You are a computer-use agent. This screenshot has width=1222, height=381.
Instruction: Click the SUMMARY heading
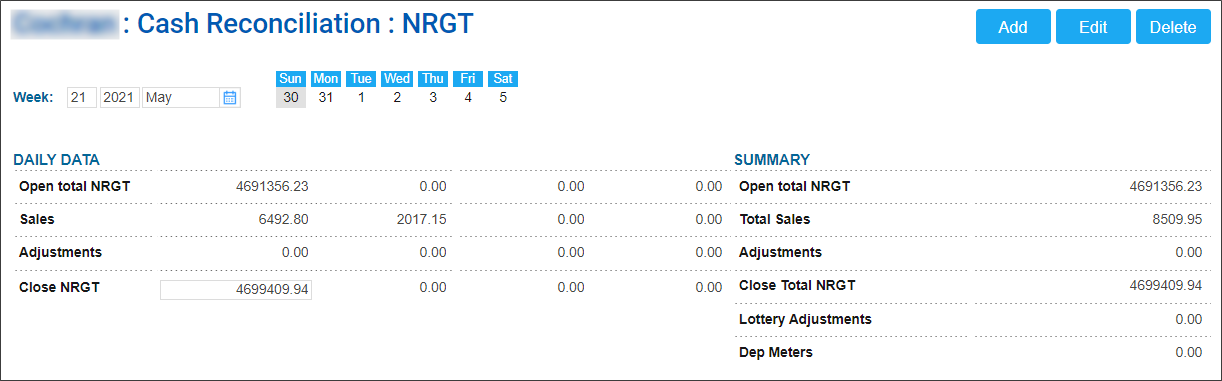click(772, 159)
